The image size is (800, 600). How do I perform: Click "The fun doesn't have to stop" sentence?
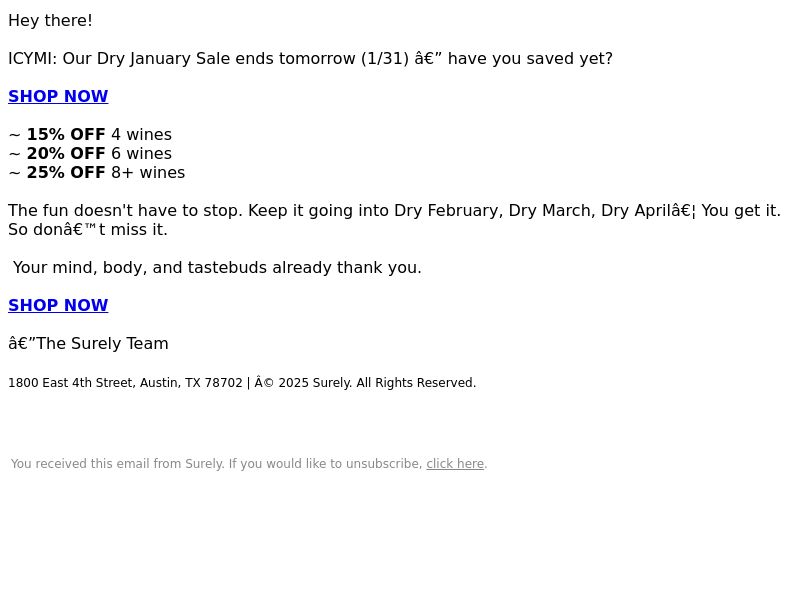click(124, 211)
